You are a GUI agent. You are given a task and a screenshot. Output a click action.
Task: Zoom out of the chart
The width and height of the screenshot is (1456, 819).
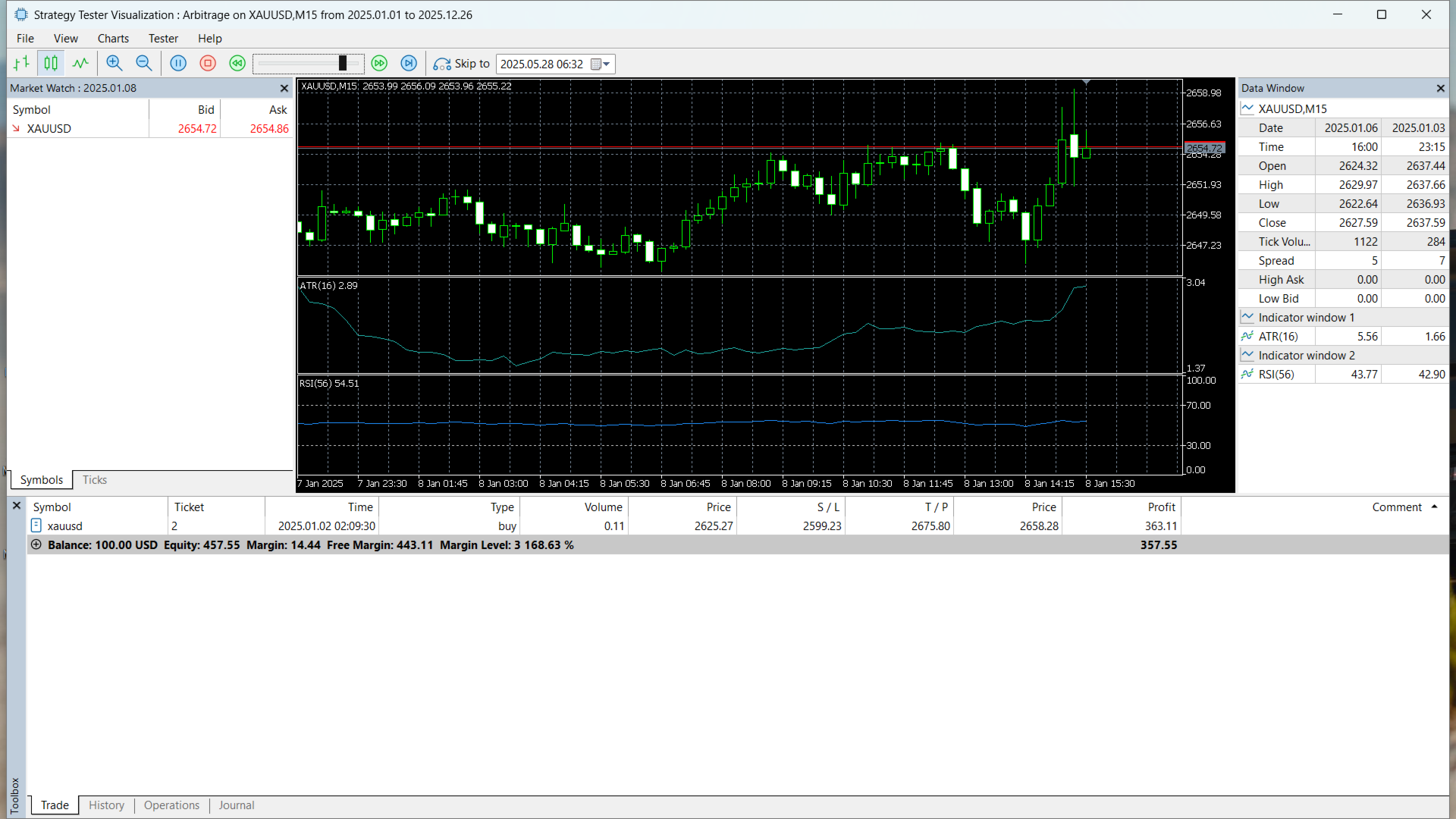click(x=143, y=64)
